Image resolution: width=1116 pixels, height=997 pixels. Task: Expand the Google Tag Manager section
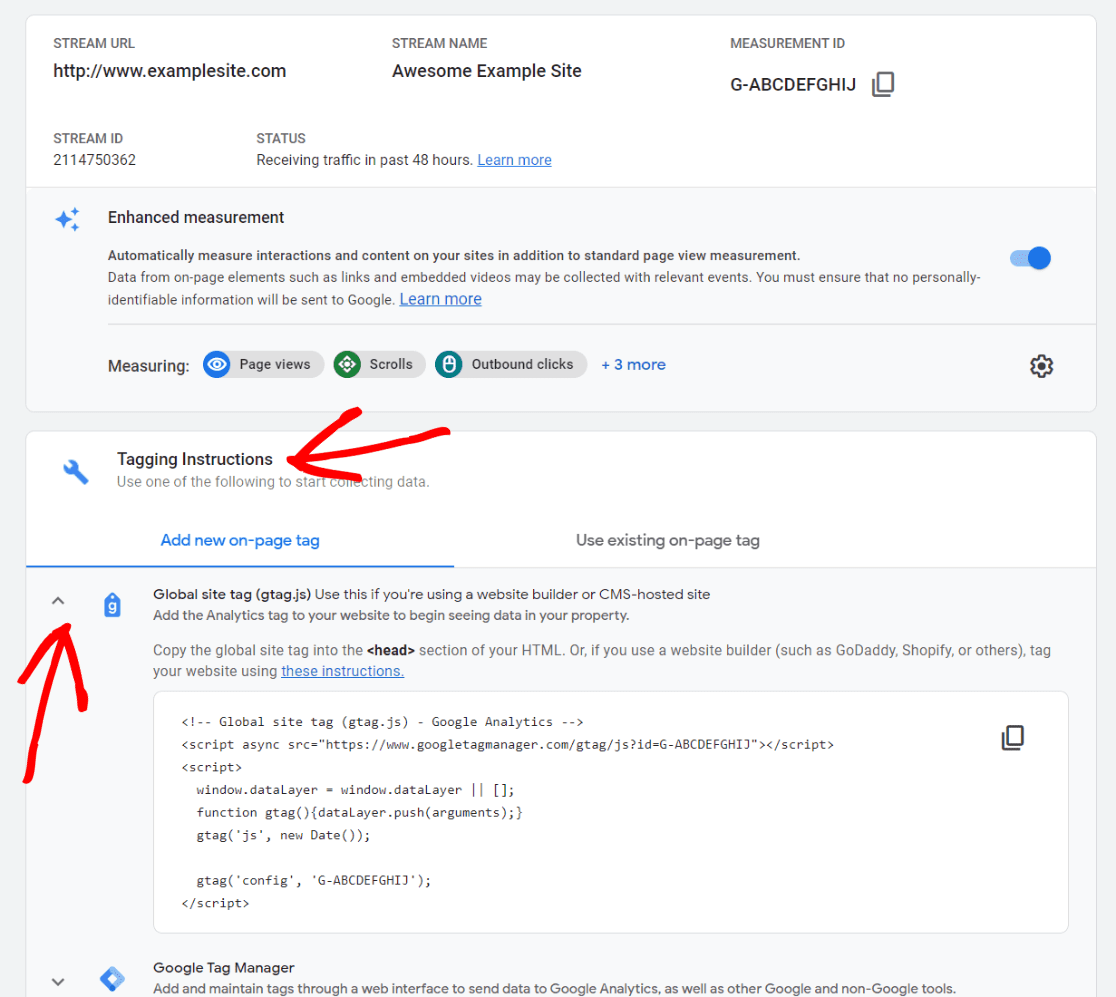pyautogui.click(x=58, y=982)
